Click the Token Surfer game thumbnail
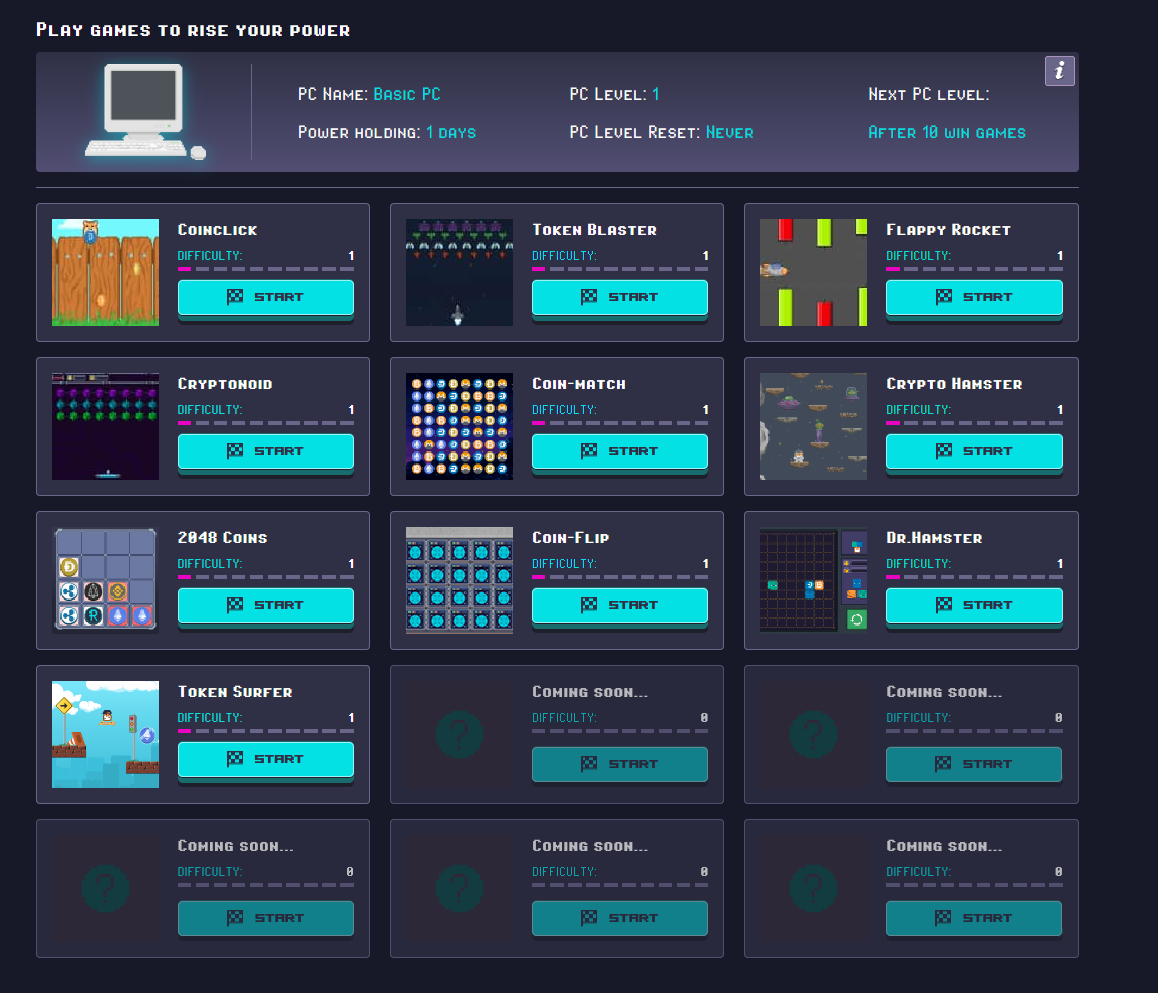Screen dimensions: 1158x993 (x=105, y=735)
